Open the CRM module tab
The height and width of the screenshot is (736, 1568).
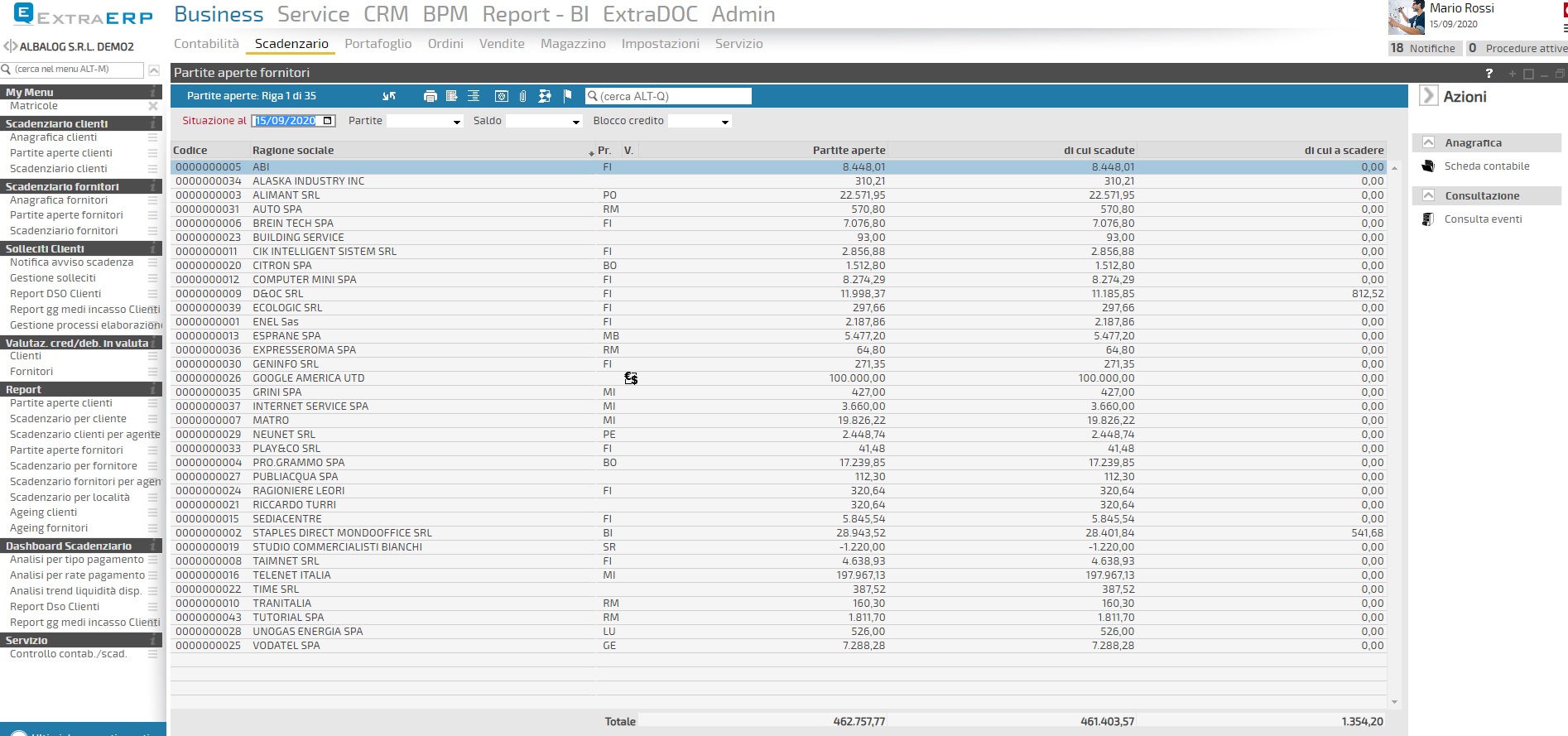click(386, 14)
